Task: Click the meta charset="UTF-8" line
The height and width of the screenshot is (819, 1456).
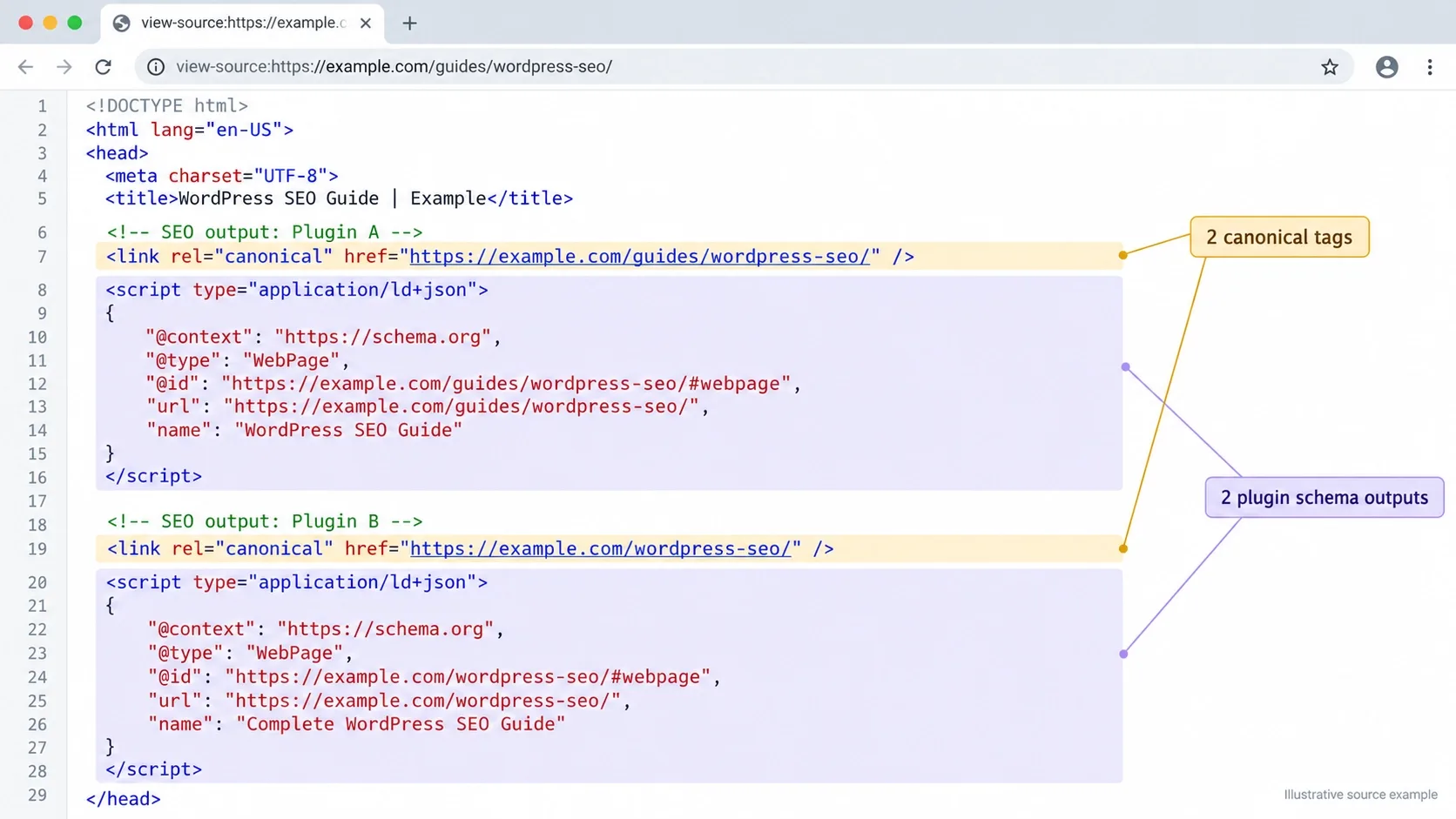Action: (x=221, y=176)
